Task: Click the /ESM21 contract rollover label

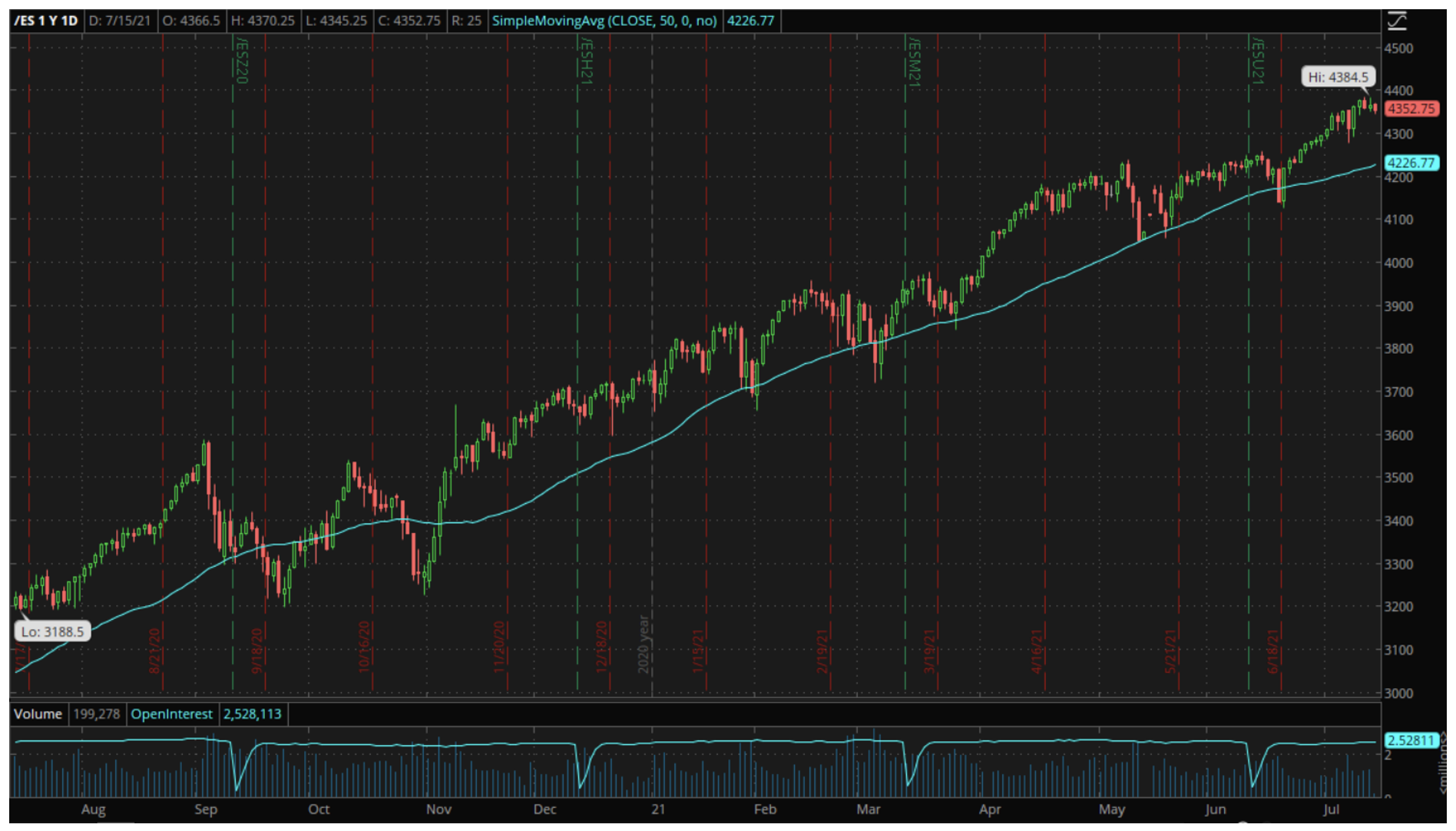Action: 913,61
